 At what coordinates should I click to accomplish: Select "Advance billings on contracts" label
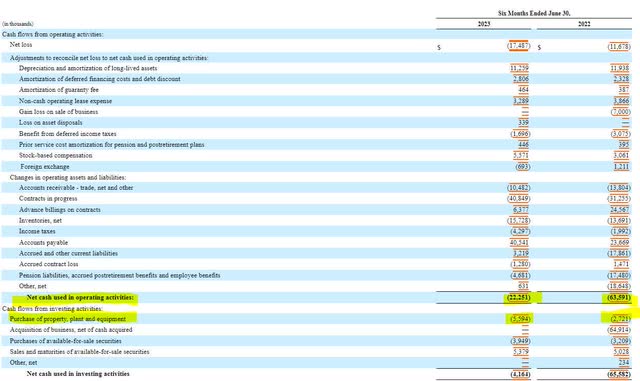pyautogui.click(x=60, y=210)
